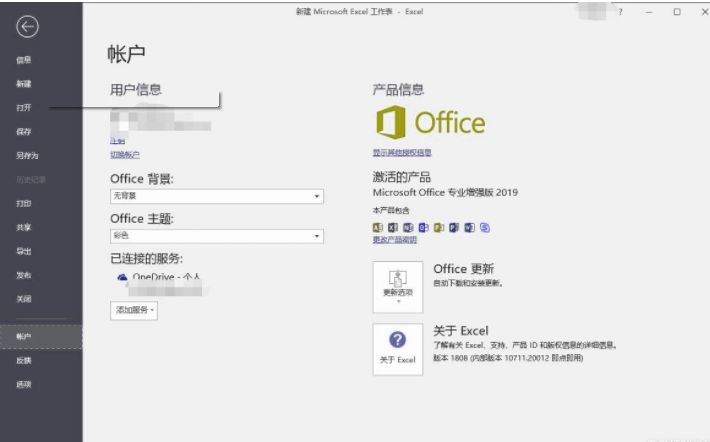Image resolution: width=710 pixels, height=442 pixels.
Task: Click the Access app icon
Action: point(377,227)
